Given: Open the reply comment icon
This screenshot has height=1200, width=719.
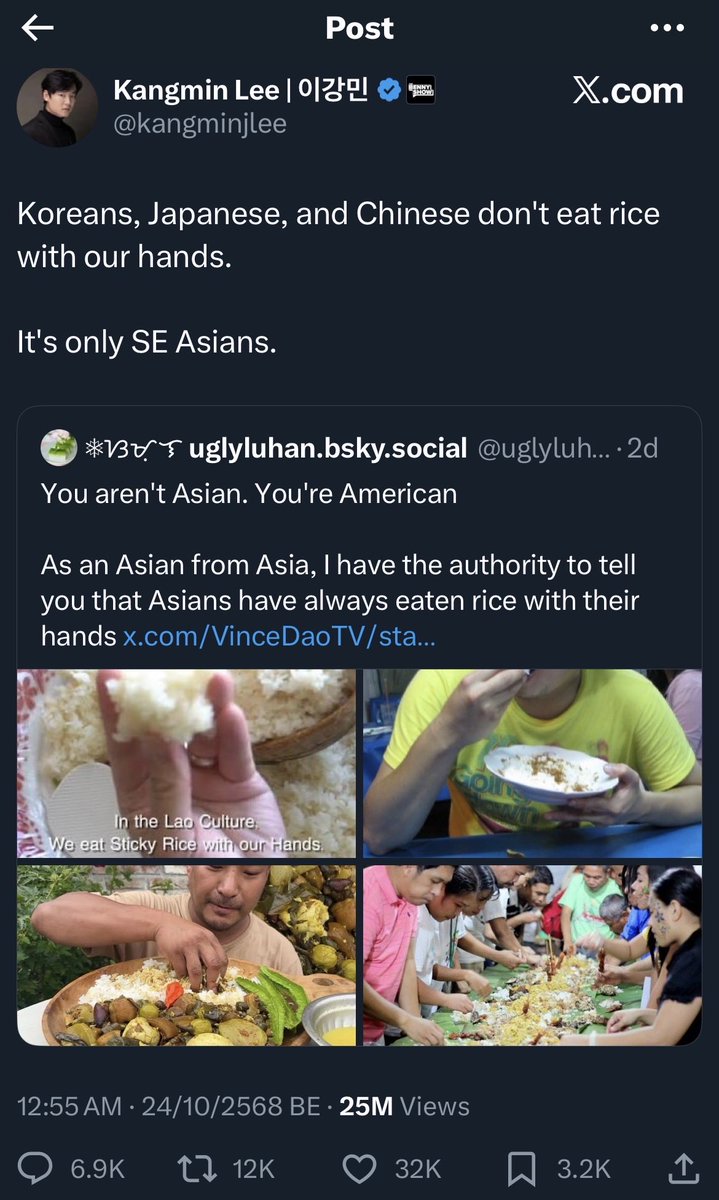Looking at the screenshot, I should click(x=37, y=1168).
